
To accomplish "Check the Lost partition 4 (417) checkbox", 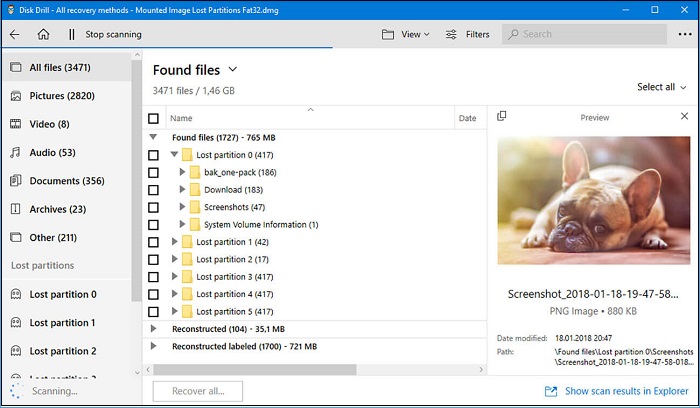I will pyautogui.click(x=153, y=294).
